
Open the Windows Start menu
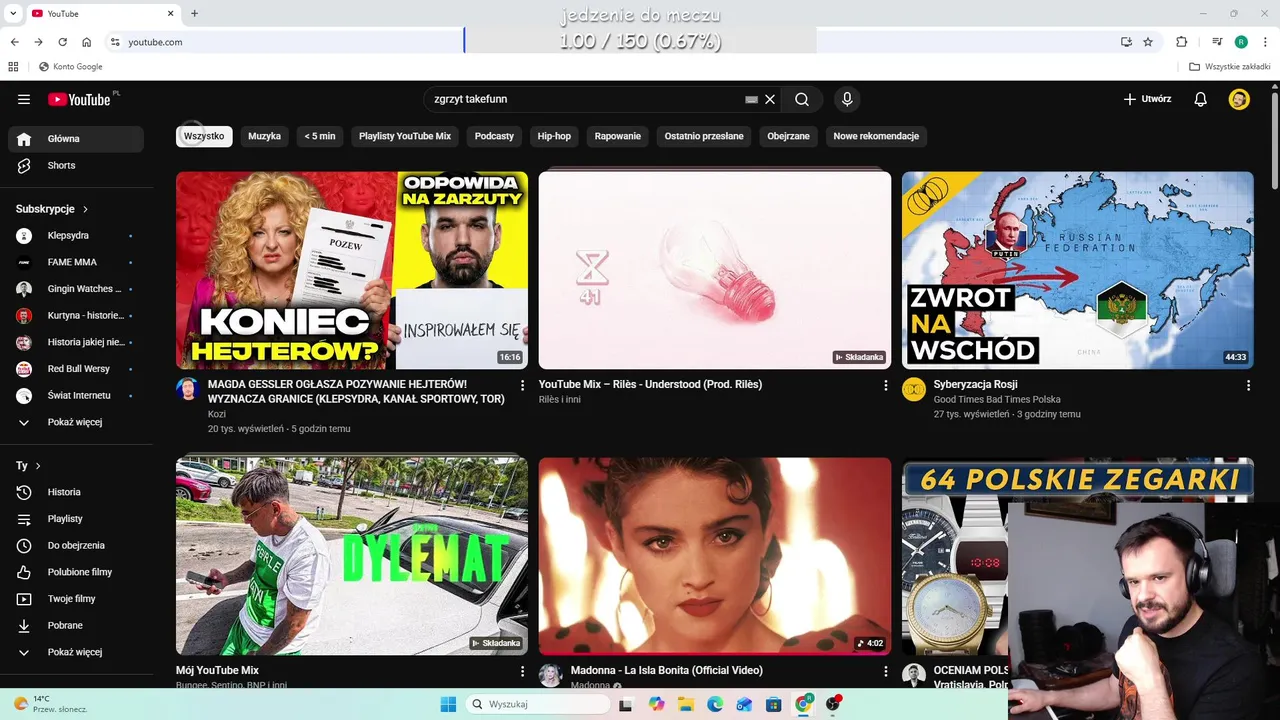pyautogui.click(x=448, y=704)
